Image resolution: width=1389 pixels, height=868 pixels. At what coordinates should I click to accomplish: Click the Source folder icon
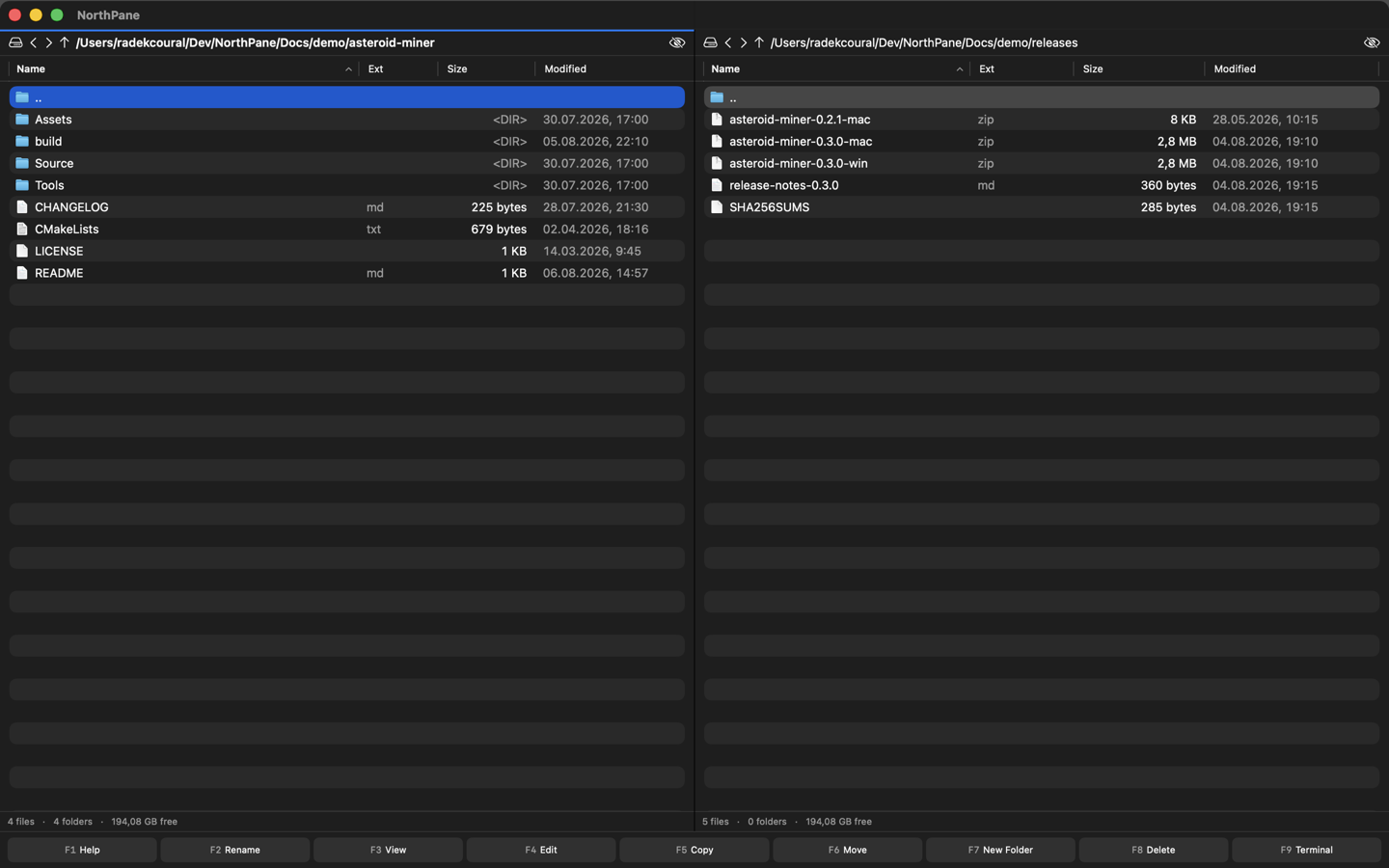pos(22,163)
